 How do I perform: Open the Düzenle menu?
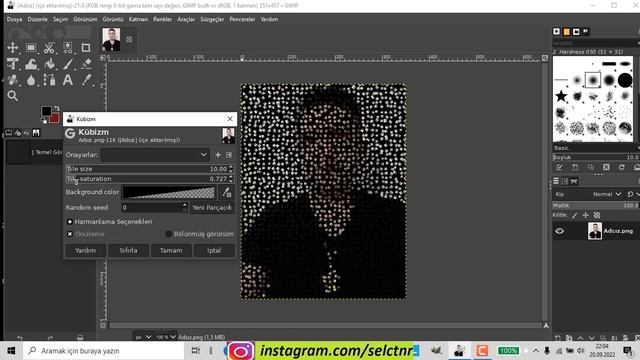pyautogui.click(x=37, y=19)
